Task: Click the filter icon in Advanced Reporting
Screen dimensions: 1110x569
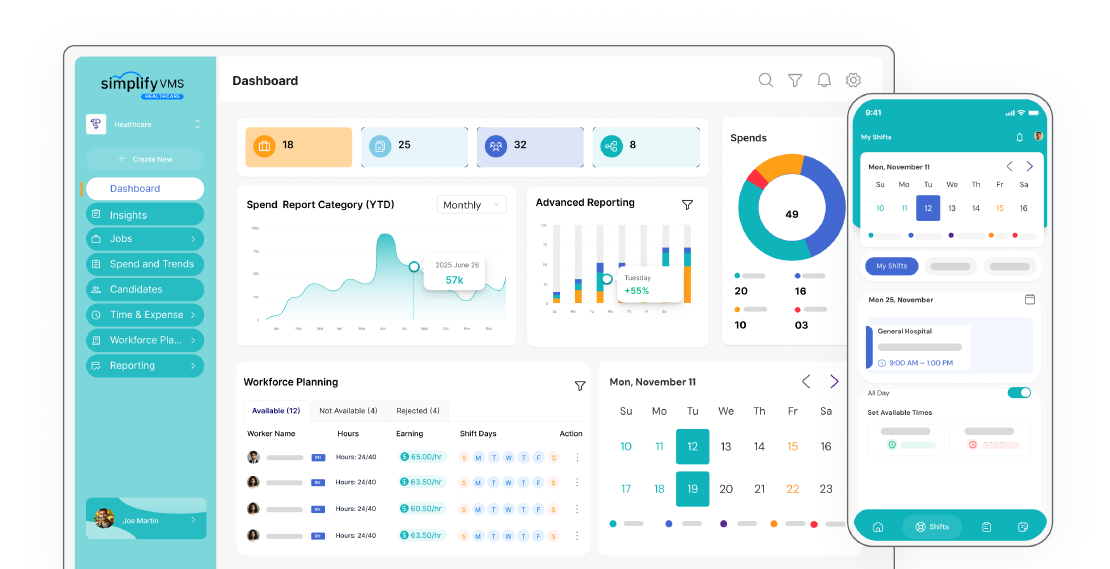Action: click(687, 204)
